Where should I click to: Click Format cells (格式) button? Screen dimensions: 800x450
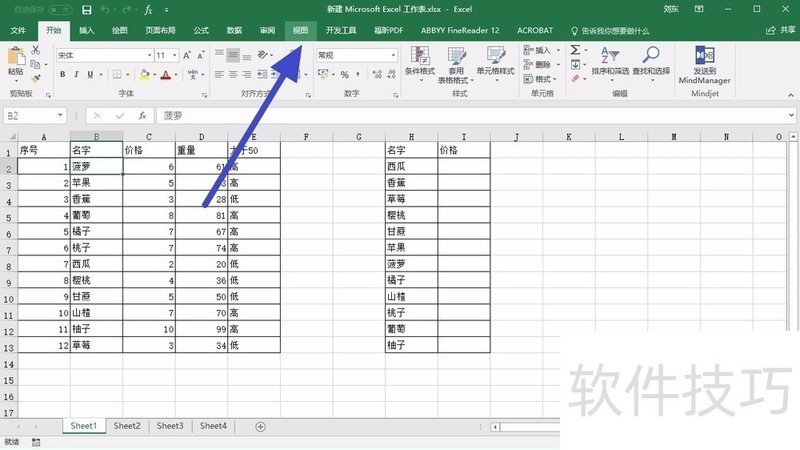pos(540,79)
